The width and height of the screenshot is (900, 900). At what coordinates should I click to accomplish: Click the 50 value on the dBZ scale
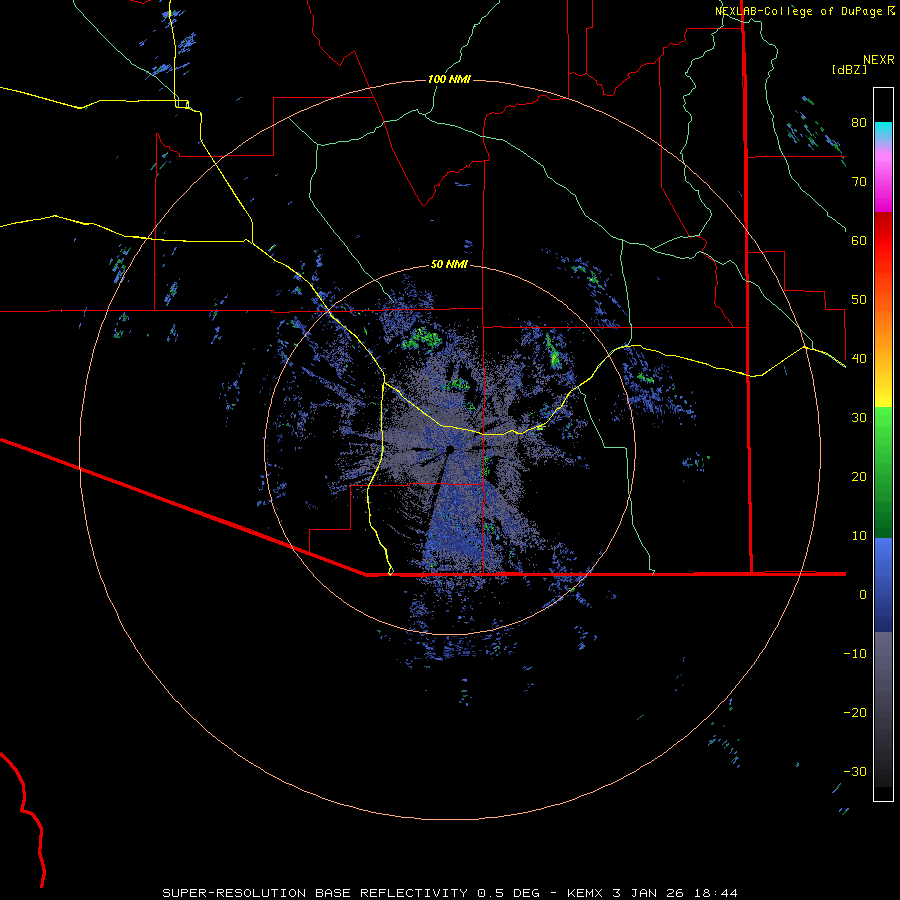859,300
